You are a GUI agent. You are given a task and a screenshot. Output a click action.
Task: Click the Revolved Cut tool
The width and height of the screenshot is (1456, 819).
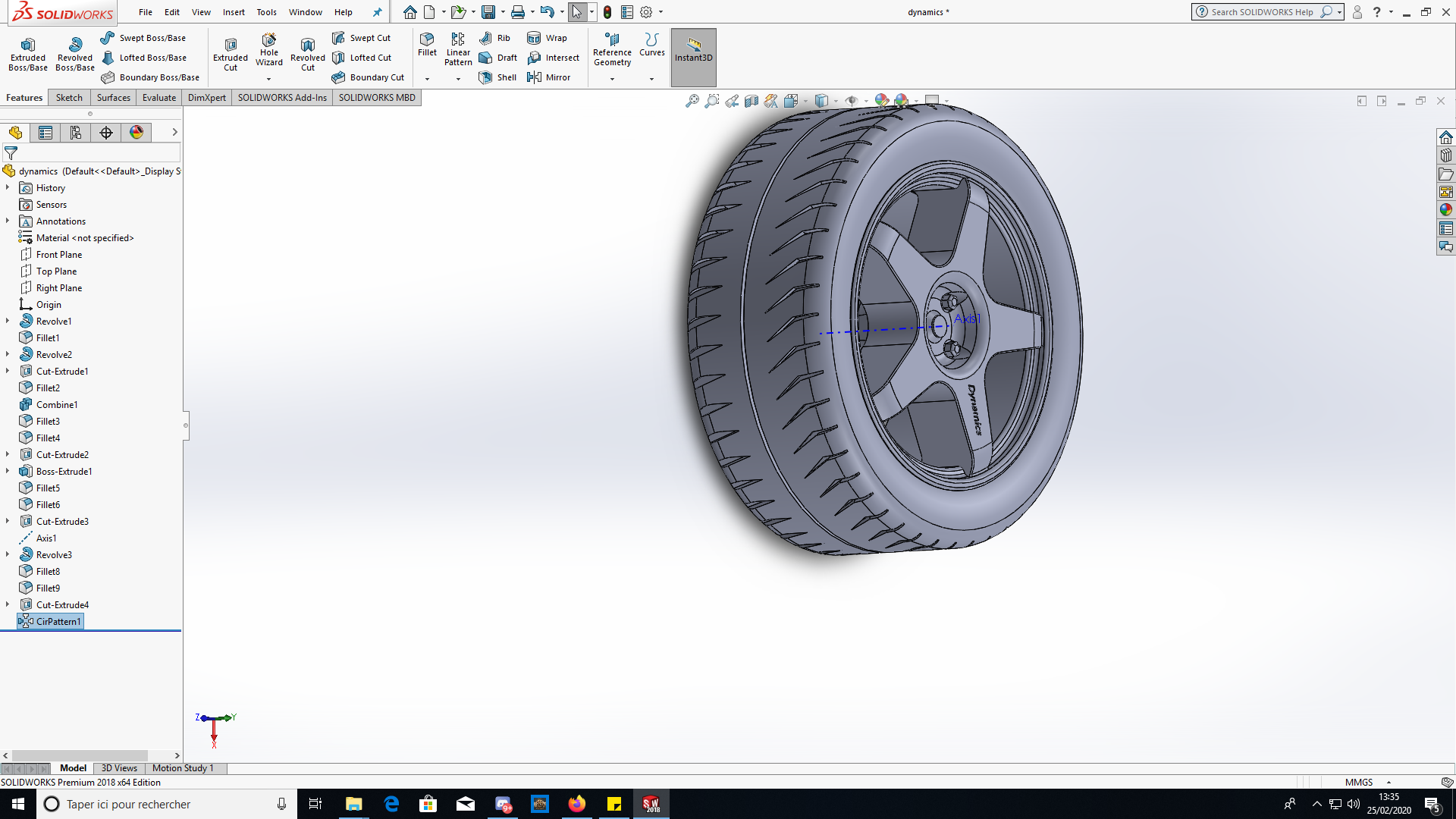pos(307,54)
